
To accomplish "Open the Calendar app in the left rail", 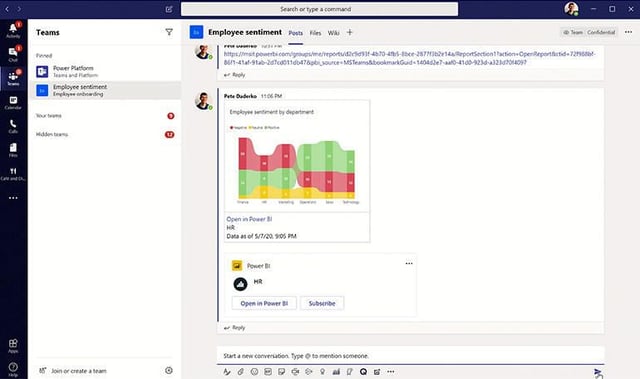I will pyautogui.click(x=13, y=102).
